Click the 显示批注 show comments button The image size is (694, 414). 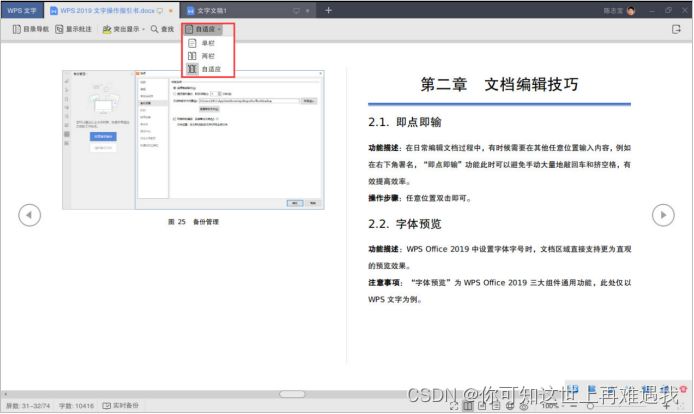[73, 29]
